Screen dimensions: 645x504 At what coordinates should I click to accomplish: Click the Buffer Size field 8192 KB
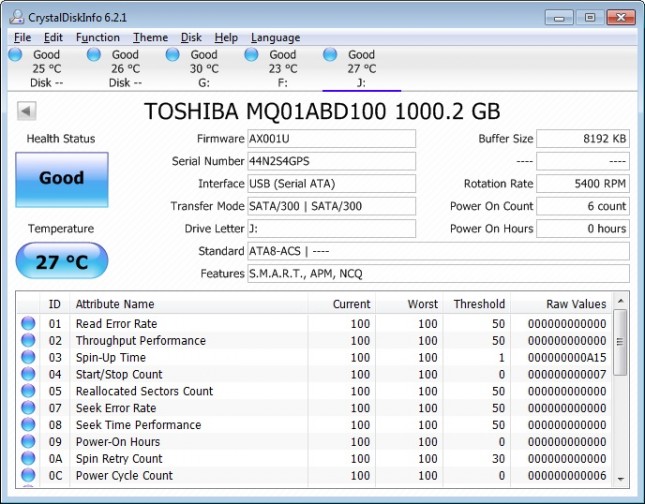[x=583, y=139]
